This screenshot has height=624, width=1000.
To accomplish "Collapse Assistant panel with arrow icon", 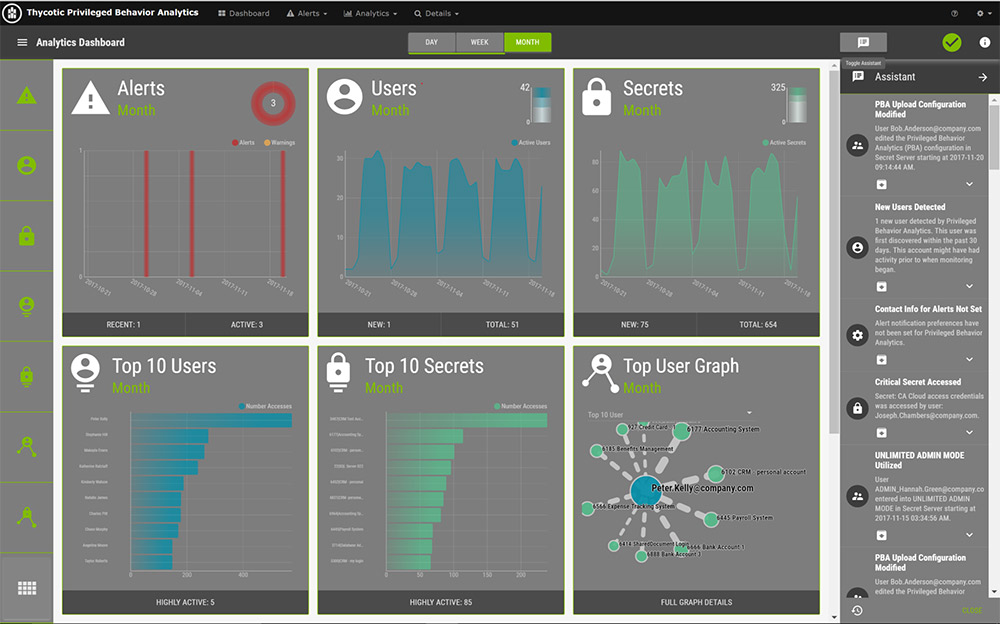I will click(x=983, y=77).
